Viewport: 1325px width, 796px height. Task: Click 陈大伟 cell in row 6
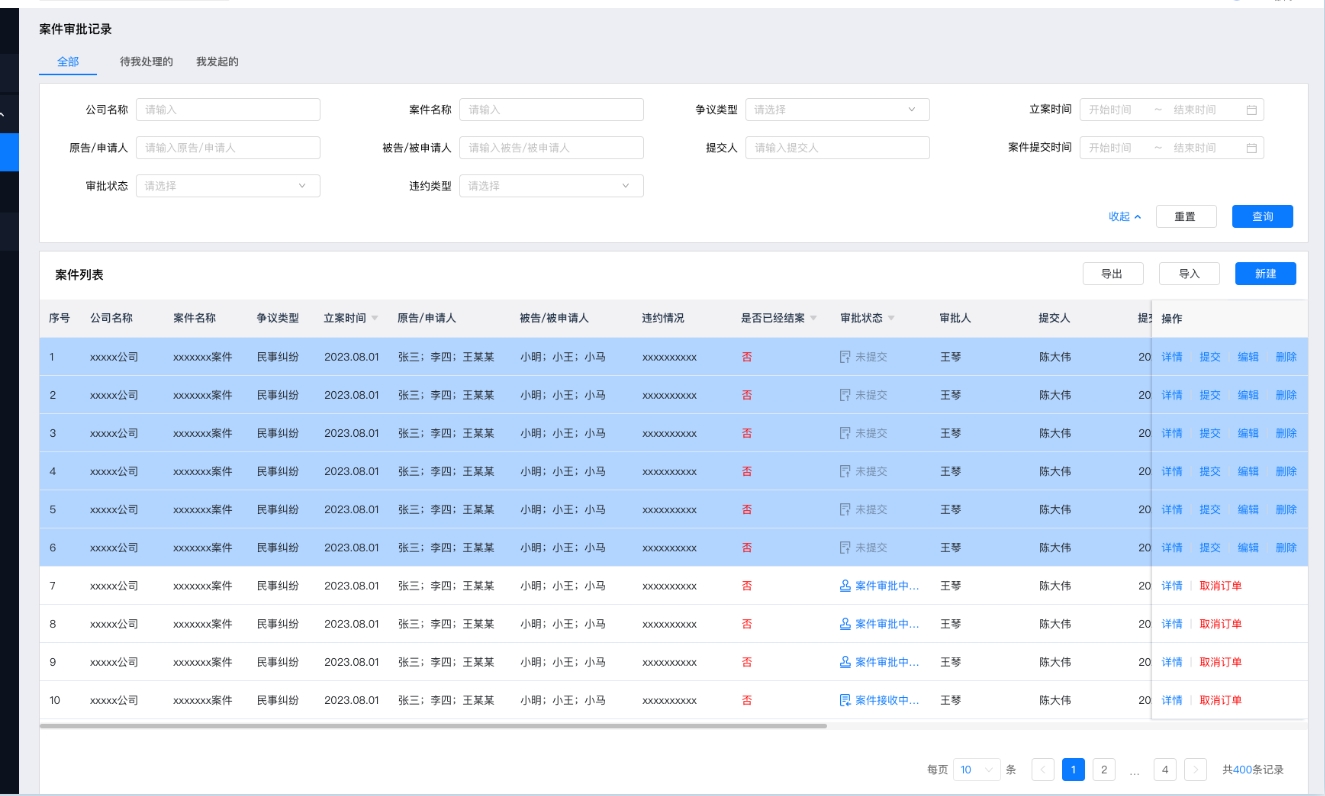[1055, 547]
